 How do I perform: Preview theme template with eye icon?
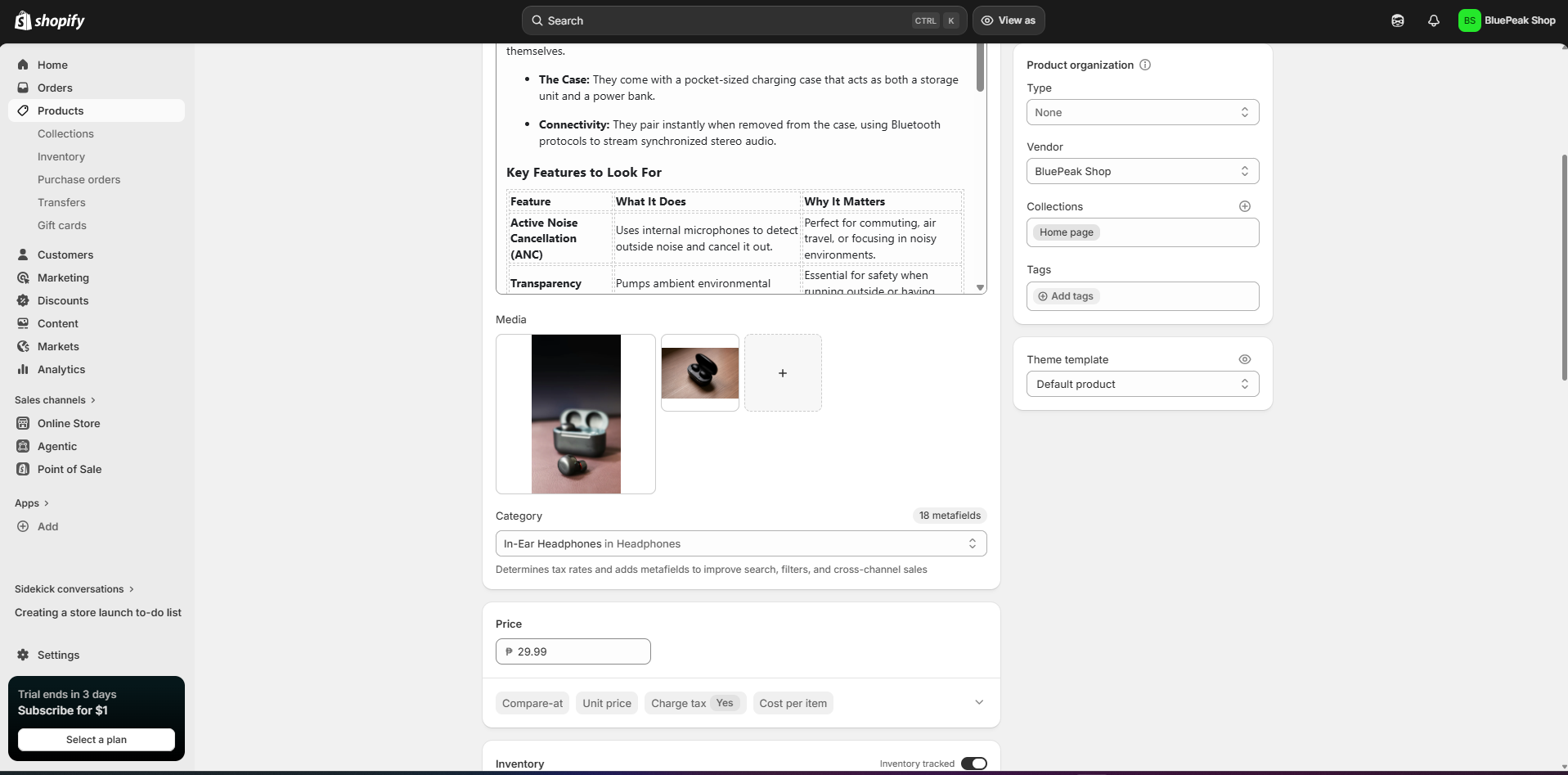pyautogui.click(x=1244, y=359)
